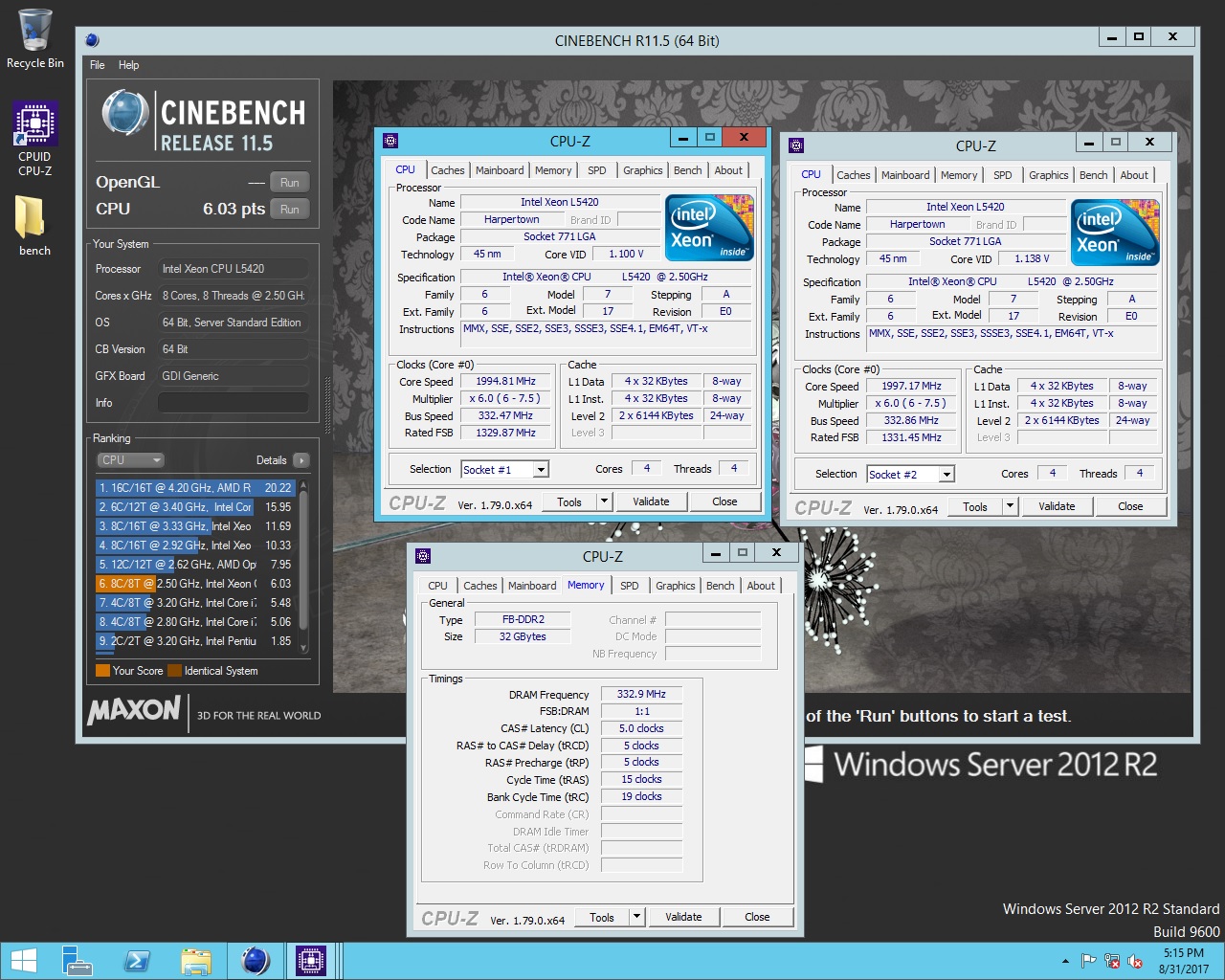Select the CINEBENCH taskbar icon
1225x980 pixels.
point(255,961)
